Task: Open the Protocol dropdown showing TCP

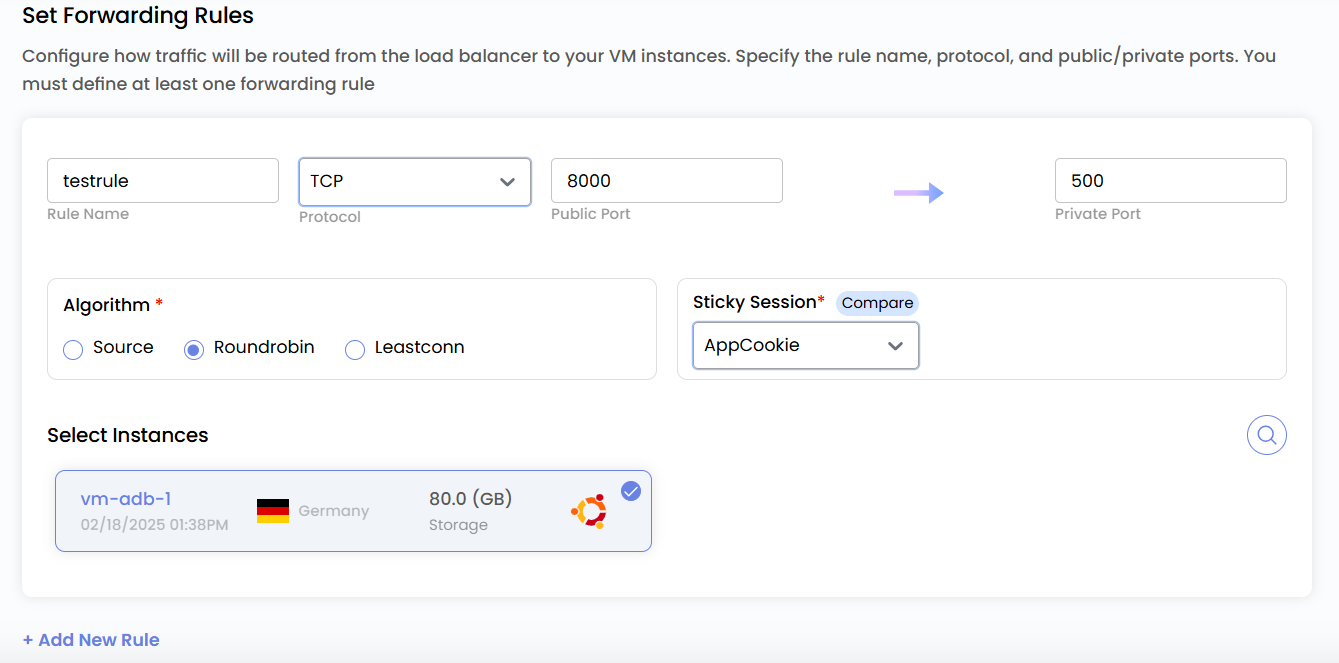Action: click(x=414, y=181)
